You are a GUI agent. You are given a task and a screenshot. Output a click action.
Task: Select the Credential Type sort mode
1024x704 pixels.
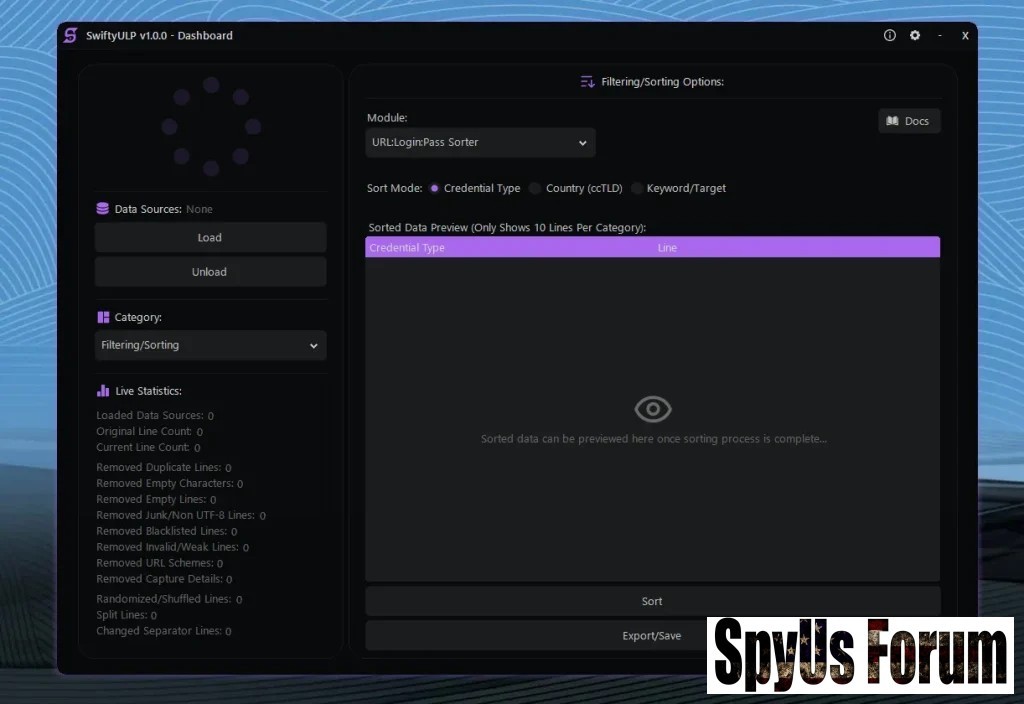(x=434, y=188)
